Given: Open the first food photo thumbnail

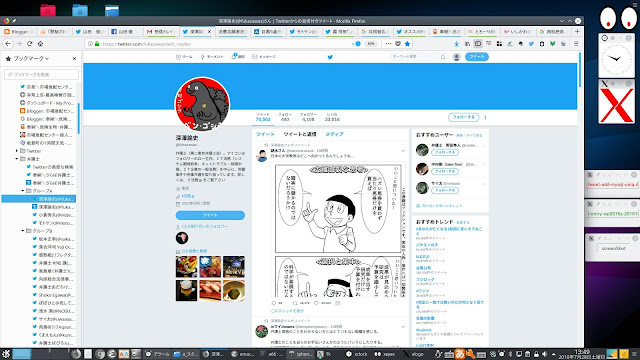Looking at the screenshot, I should 186,267.
